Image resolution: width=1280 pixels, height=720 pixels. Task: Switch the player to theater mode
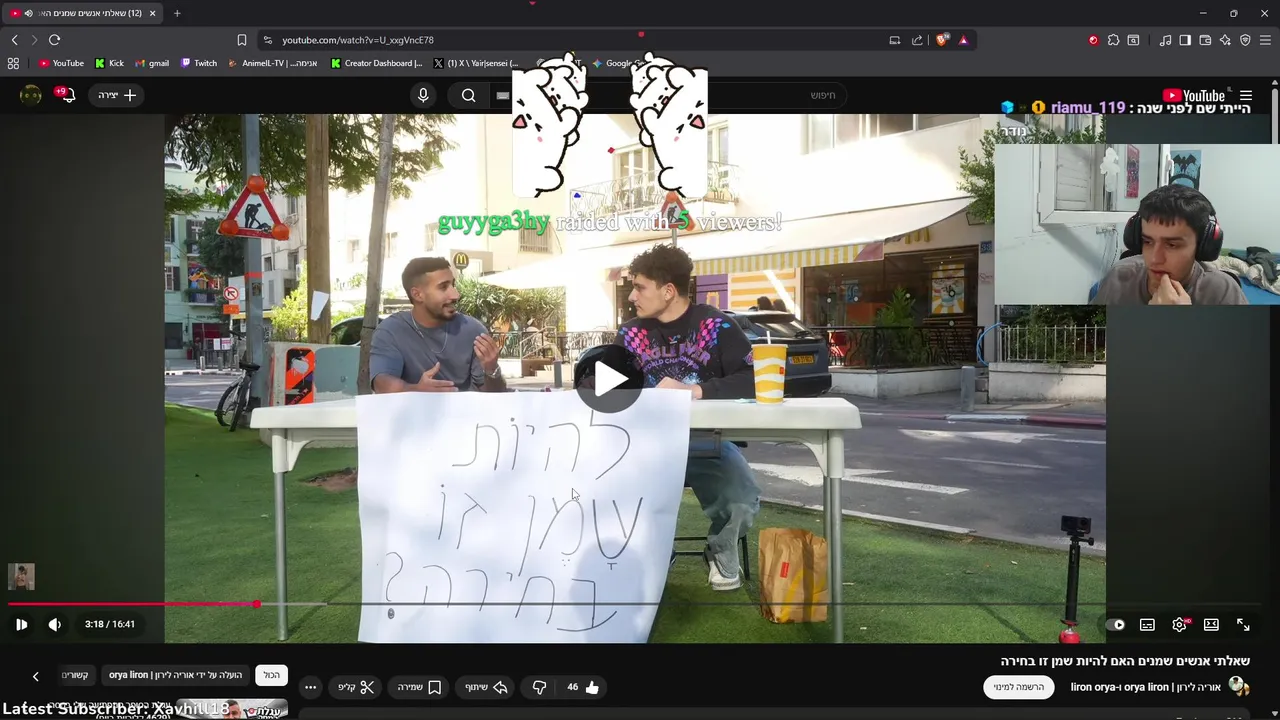pyautogui.click(x=1211, y=624)
